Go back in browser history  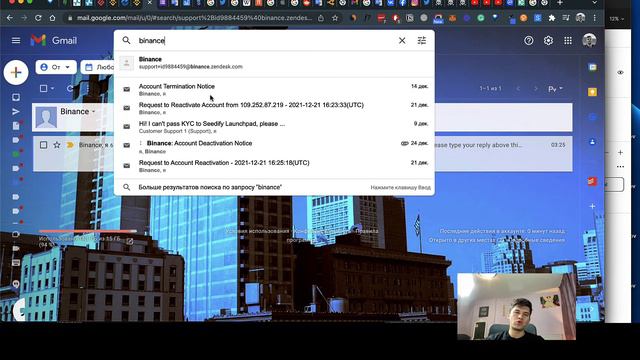coord(10,18)
